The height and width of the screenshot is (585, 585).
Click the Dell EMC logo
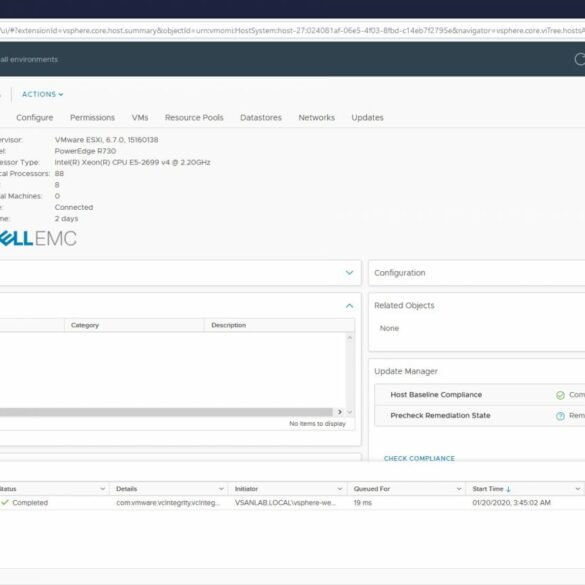pos(38,238)
